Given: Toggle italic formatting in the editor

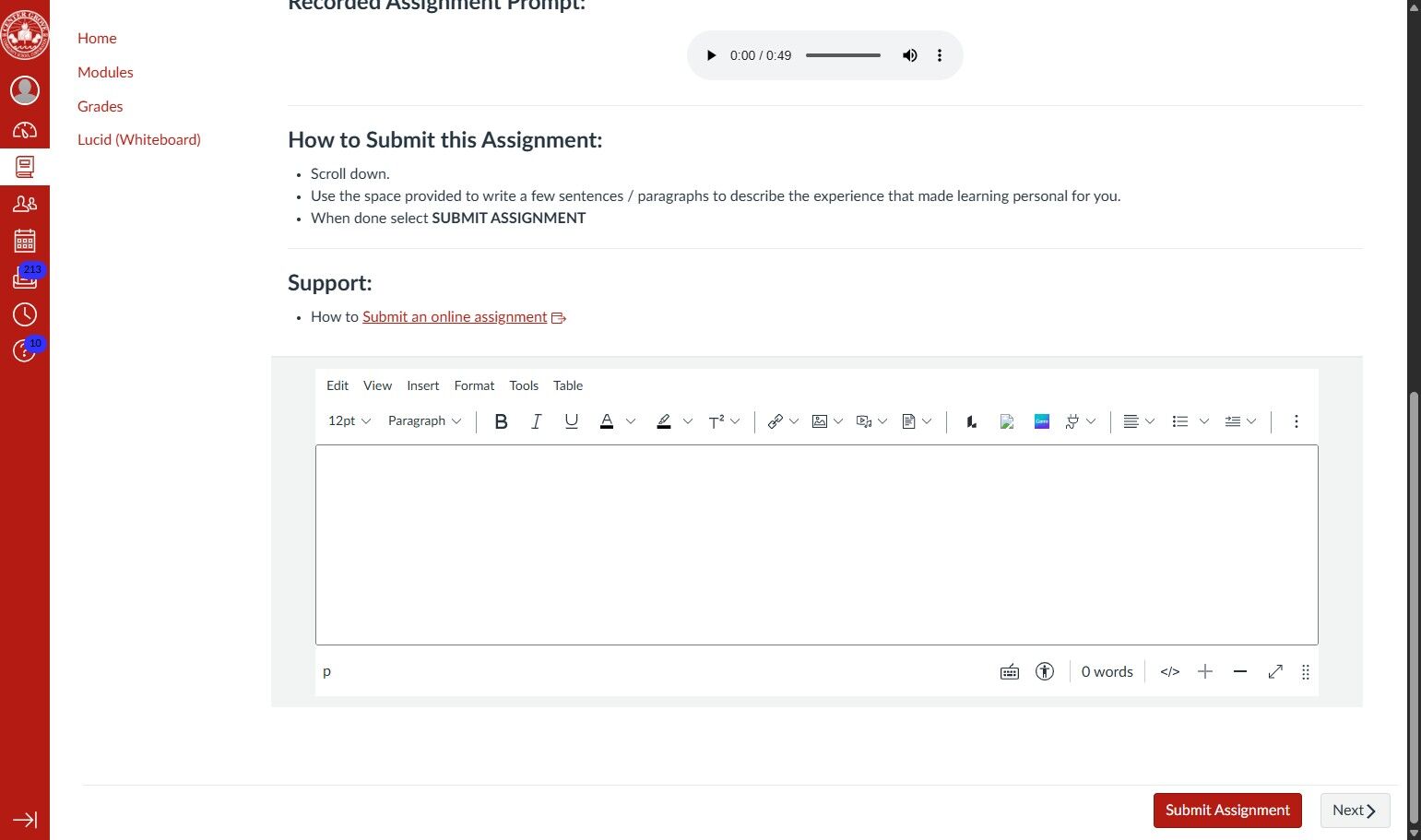Looking at the screenshot, I should (x=536, y=420).
